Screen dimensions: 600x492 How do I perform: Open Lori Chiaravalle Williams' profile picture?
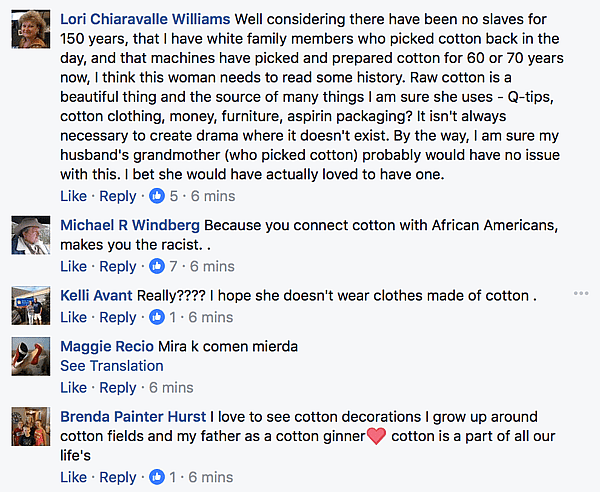click(31, 31)
